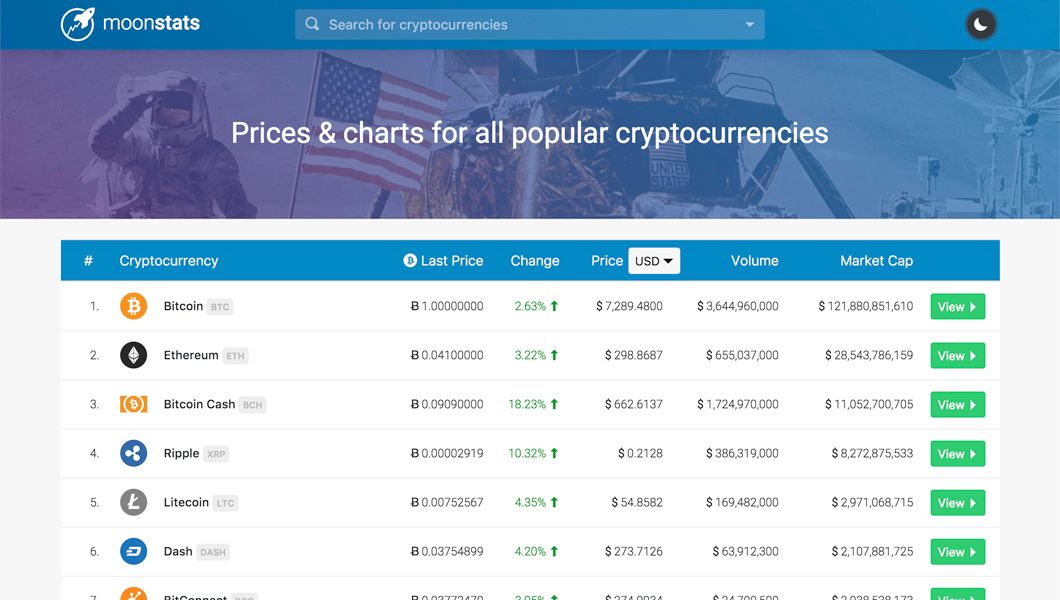Click the Bitcoin icon in Last Price header
Image resolution: width=1060 pixels, height=600 pixels.
click(x=410, y=261)
